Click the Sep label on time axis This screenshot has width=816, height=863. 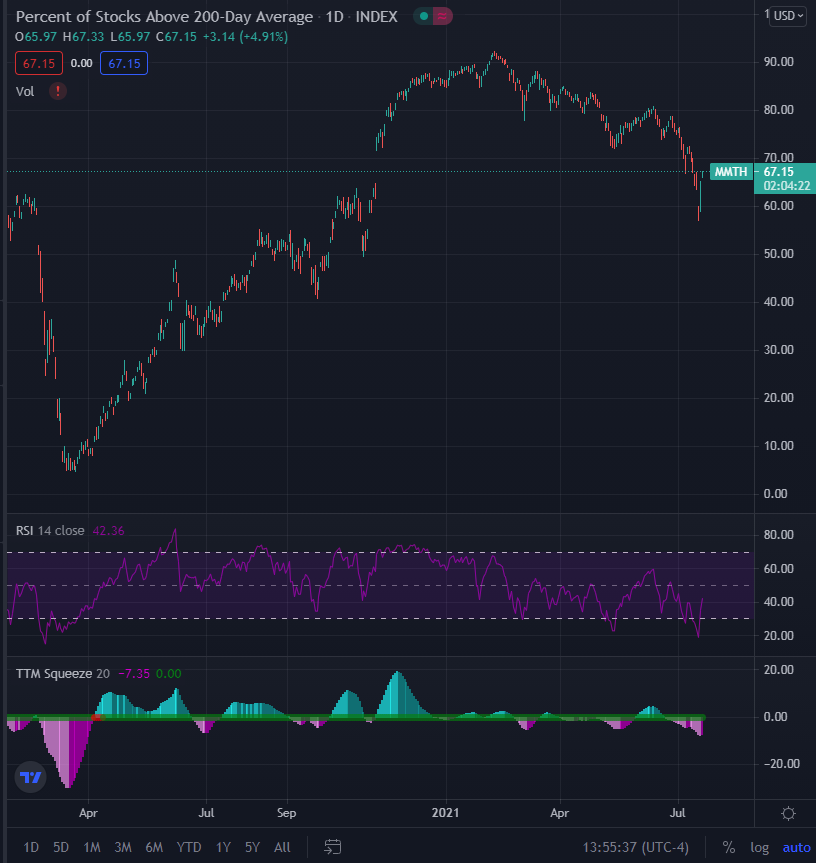pyautogui.click(x=286, y=813)
